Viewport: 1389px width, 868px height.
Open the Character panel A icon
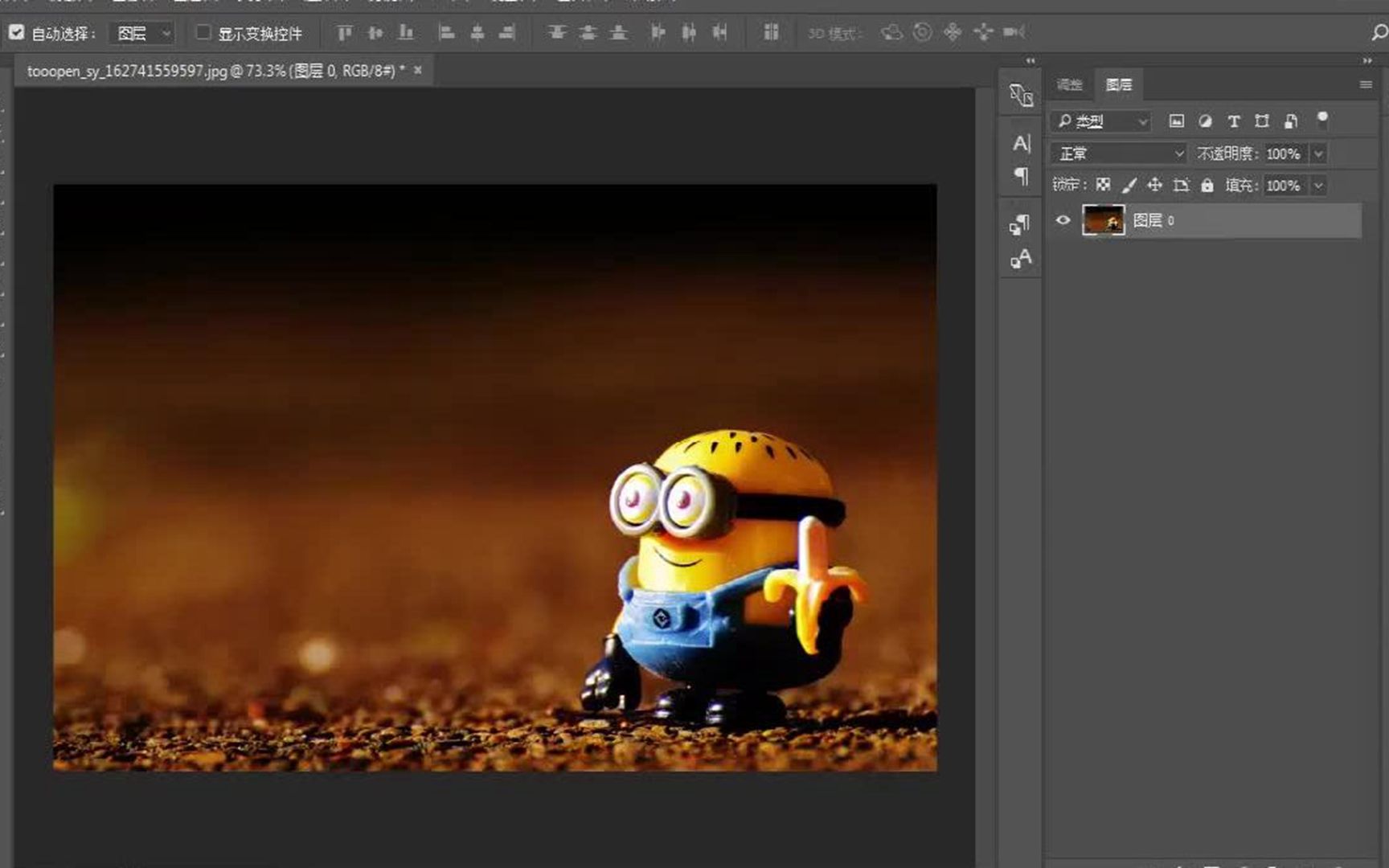point(1021,143)
